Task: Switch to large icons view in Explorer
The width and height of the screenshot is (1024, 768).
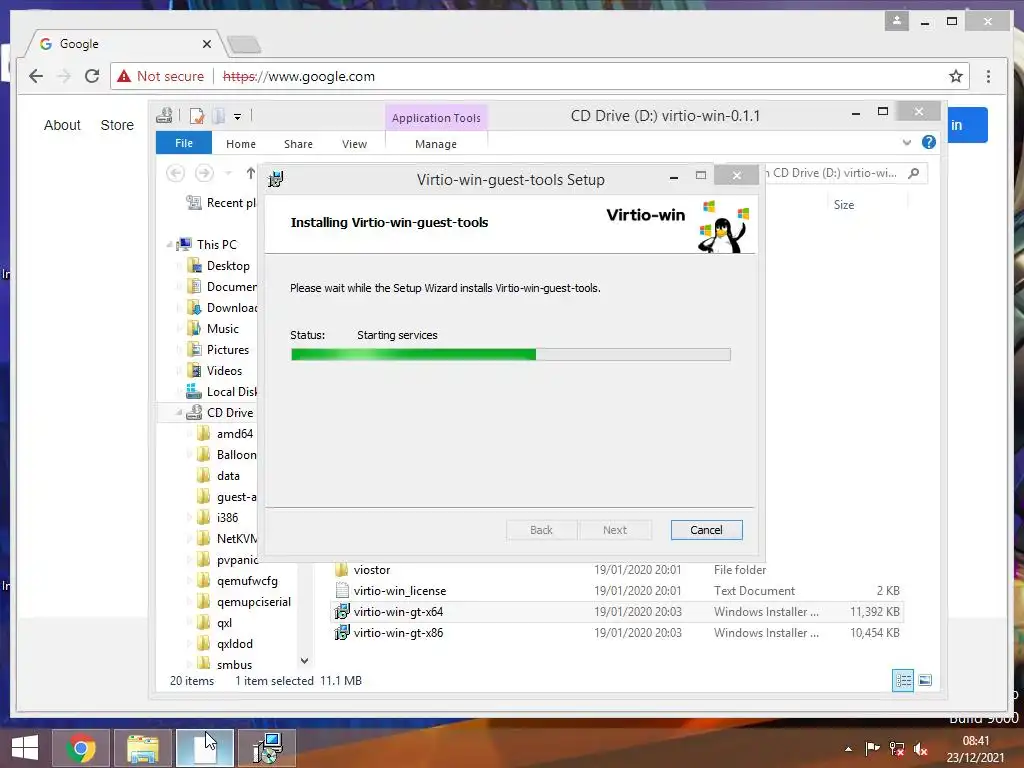Action: tap(925, 680)
